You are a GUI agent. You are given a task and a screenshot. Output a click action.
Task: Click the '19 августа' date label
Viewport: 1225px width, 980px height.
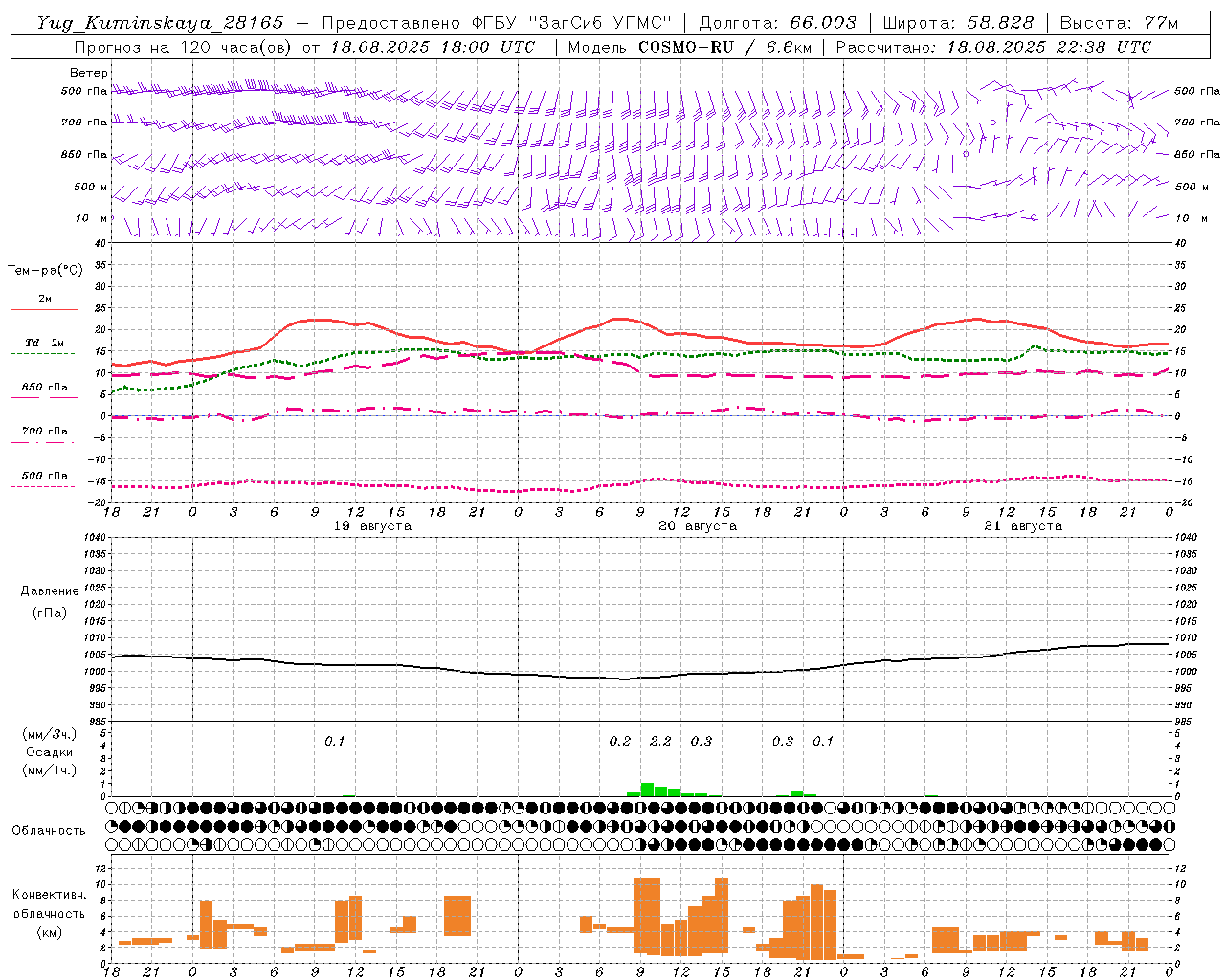click(x=372, y=526)
